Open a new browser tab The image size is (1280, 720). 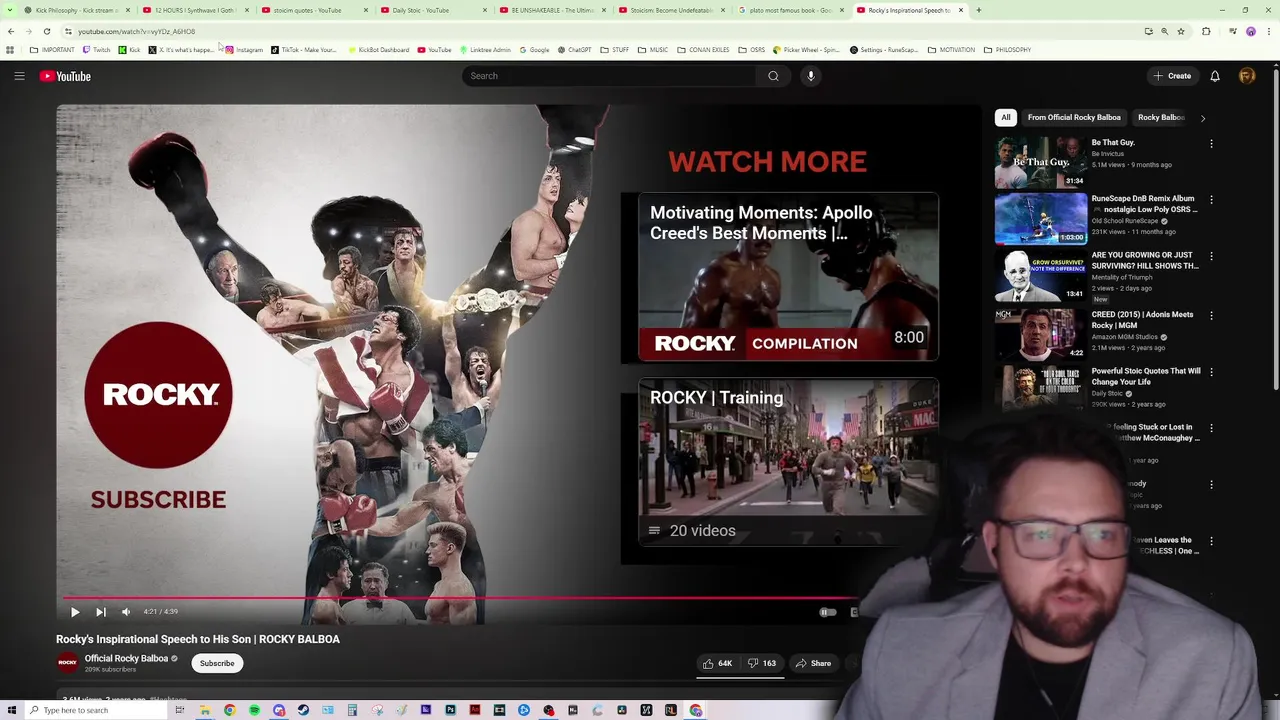(x=978, y=10)
